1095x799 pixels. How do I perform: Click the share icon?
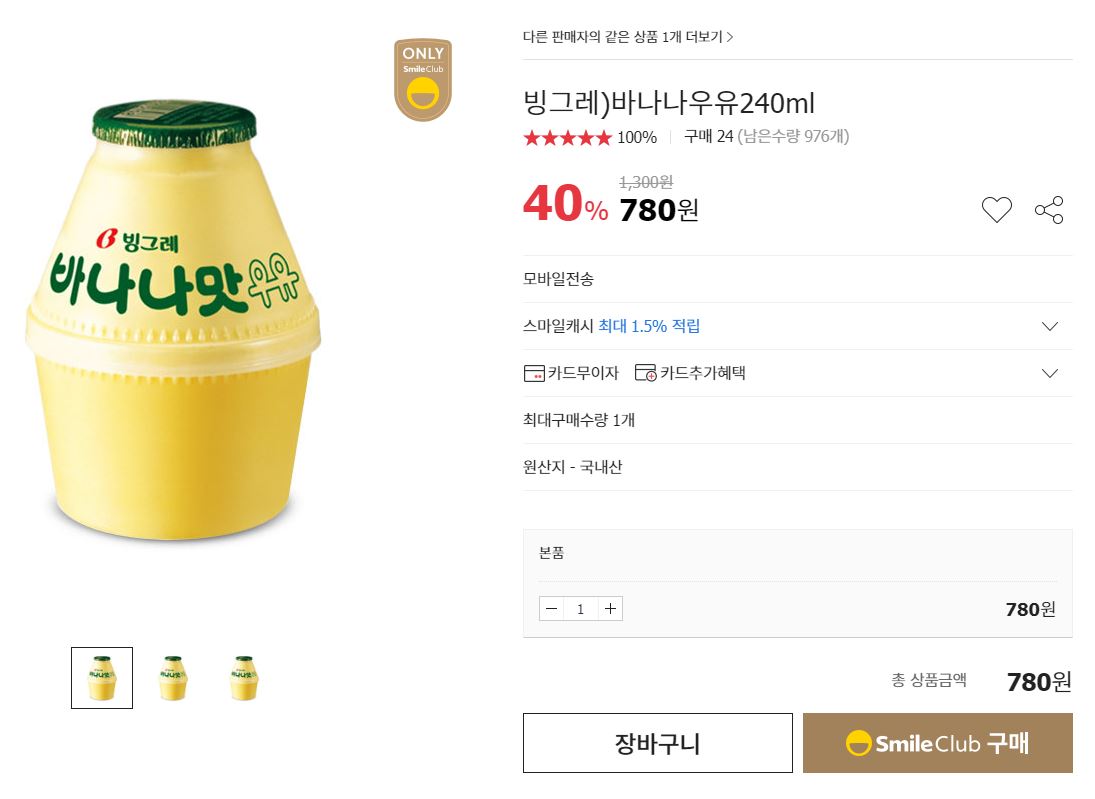click(x=1049, y=210)
